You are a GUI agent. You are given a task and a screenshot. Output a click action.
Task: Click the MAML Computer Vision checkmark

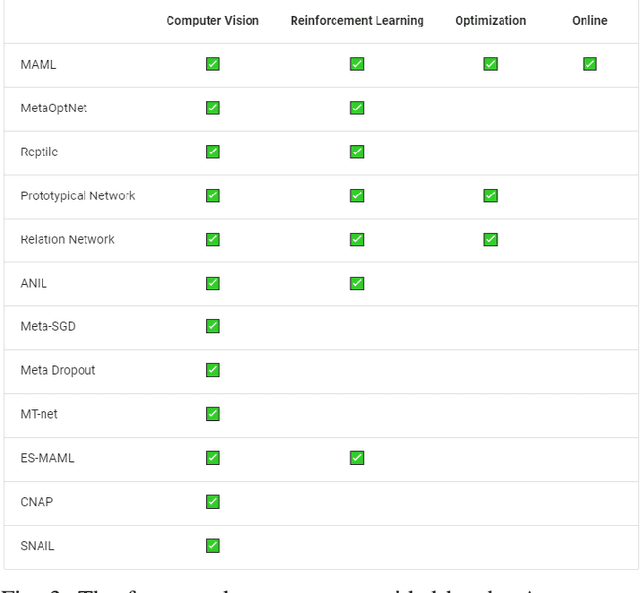point(213,64)
